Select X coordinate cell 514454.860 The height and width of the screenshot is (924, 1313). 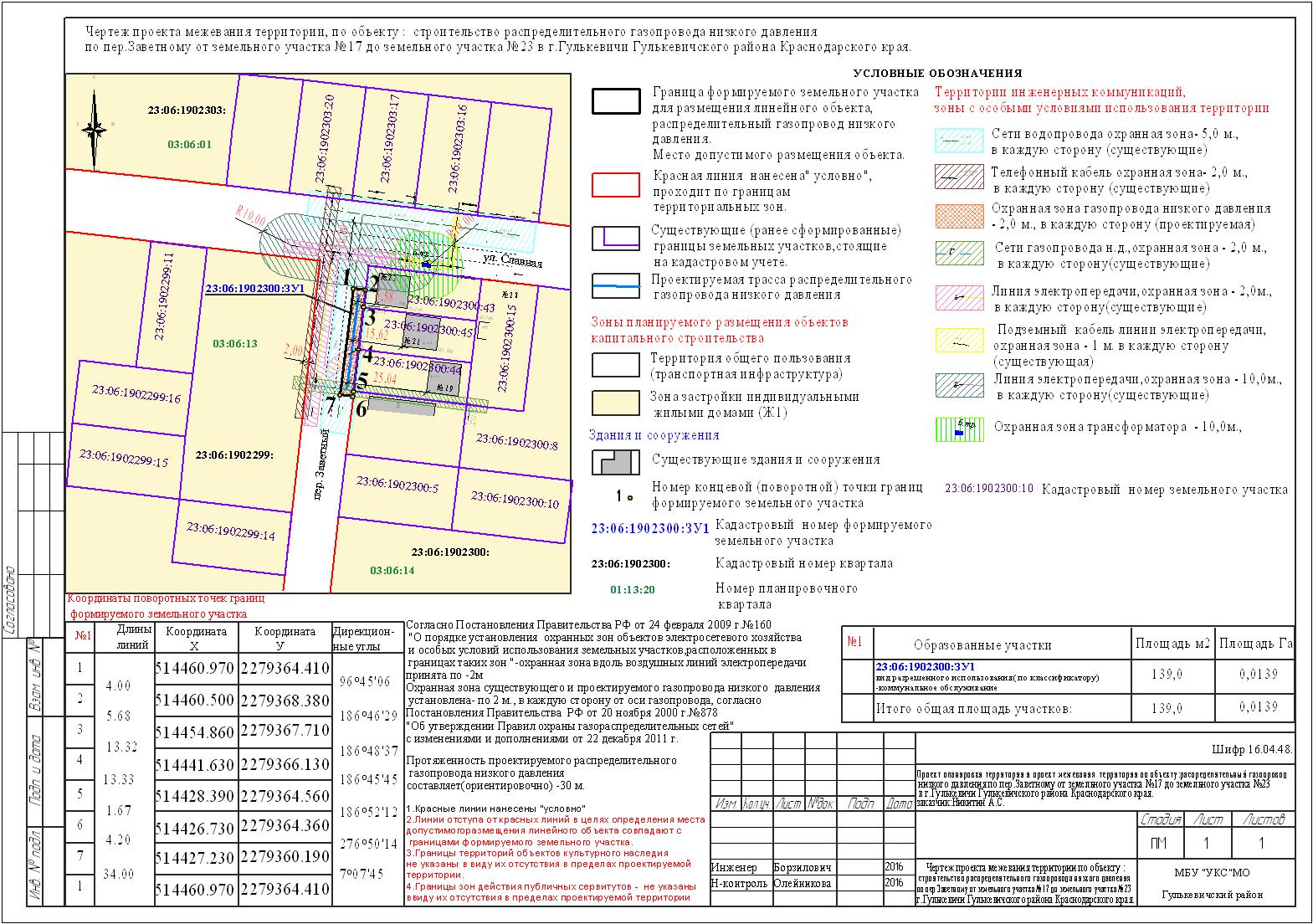(195, 731)
